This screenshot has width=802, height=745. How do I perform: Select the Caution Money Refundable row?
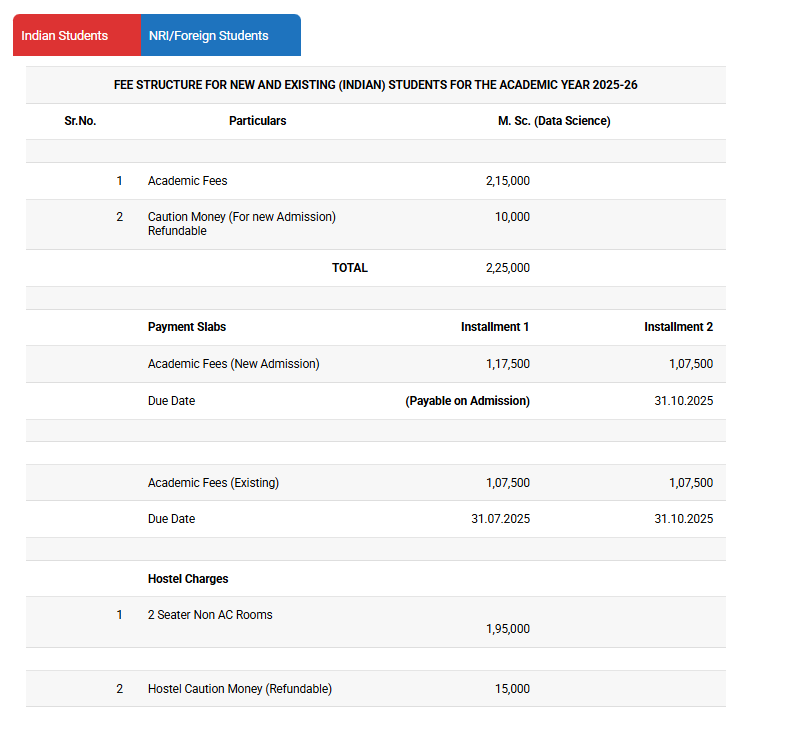point(241,224)
